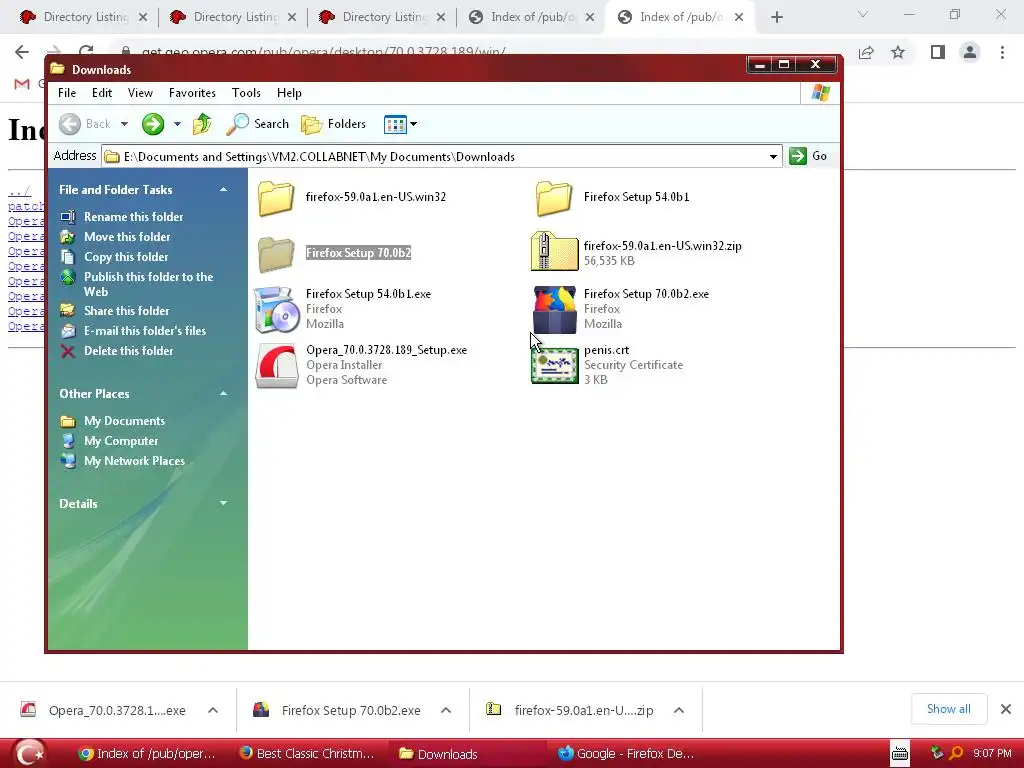Viewport: 1024px width, 768px height.
Task: Switch to Chrome Index of /pub taskbar item
Action: click(x=147, y=754)
